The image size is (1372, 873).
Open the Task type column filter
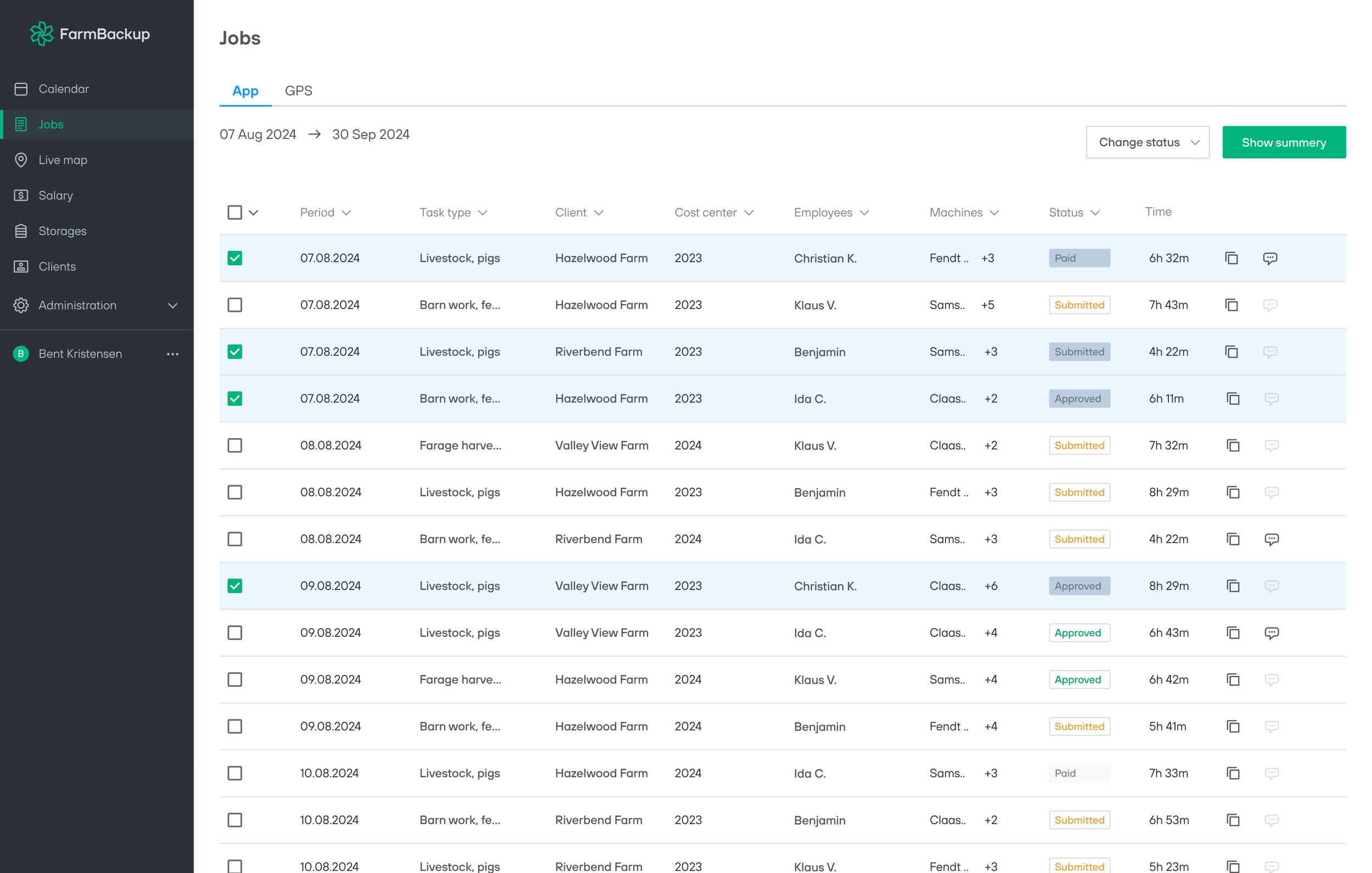tap(482, 212)
